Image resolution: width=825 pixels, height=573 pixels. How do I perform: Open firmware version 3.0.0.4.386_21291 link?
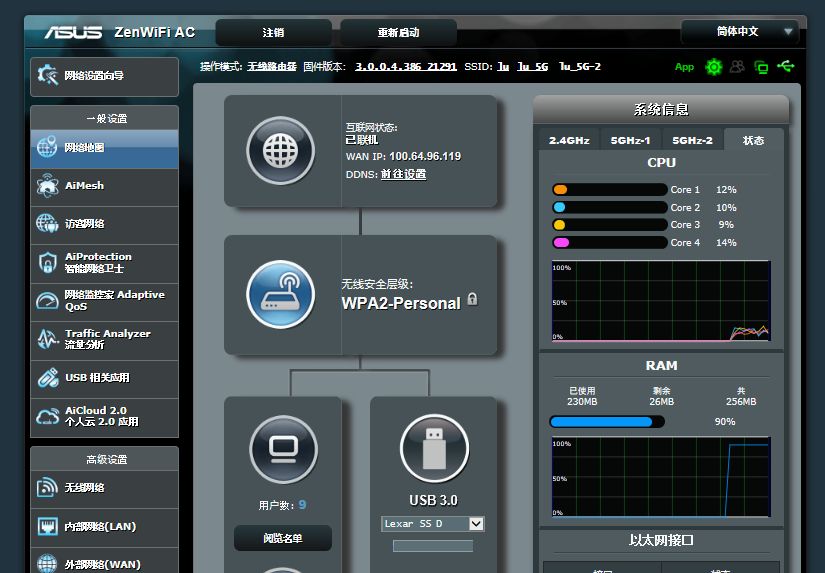tap(406, 66)
